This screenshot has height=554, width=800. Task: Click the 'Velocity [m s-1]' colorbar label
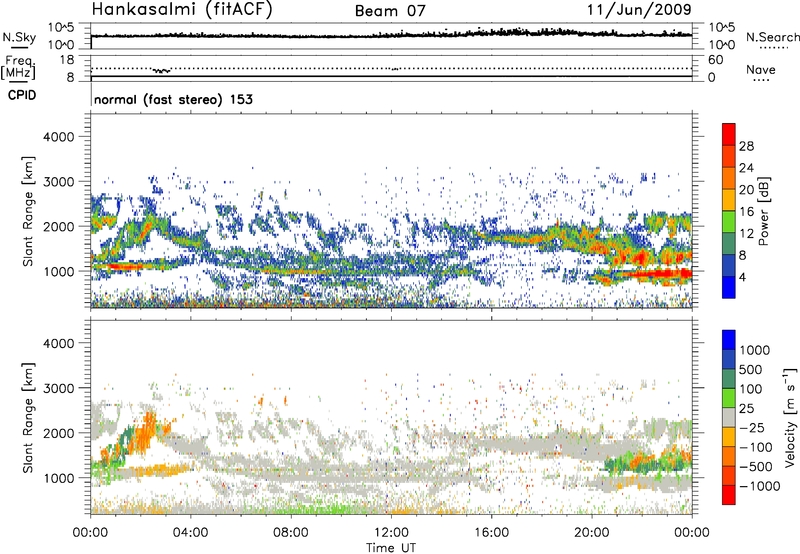(x=790, y=417)
